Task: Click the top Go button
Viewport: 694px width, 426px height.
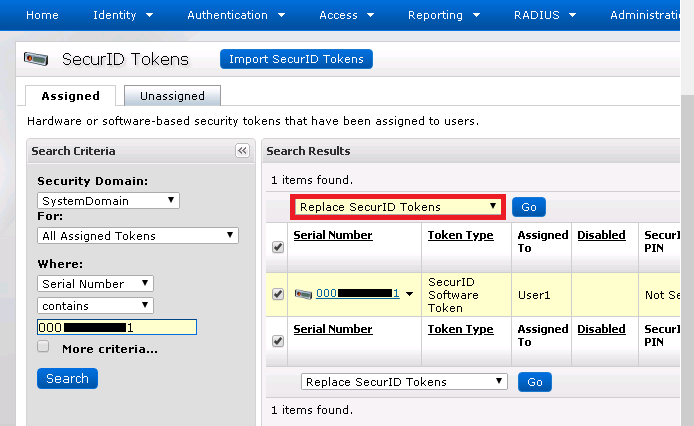Action: 529,207
